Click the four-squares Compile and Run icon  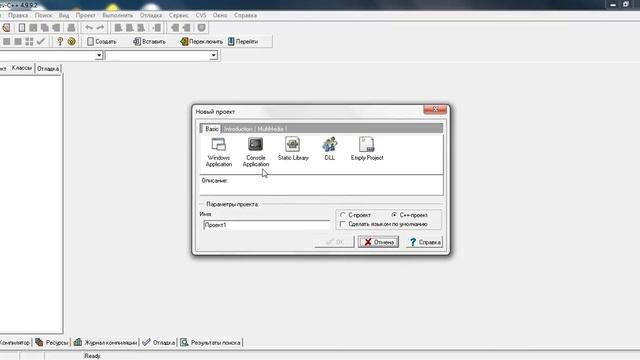tap(29, 41)
